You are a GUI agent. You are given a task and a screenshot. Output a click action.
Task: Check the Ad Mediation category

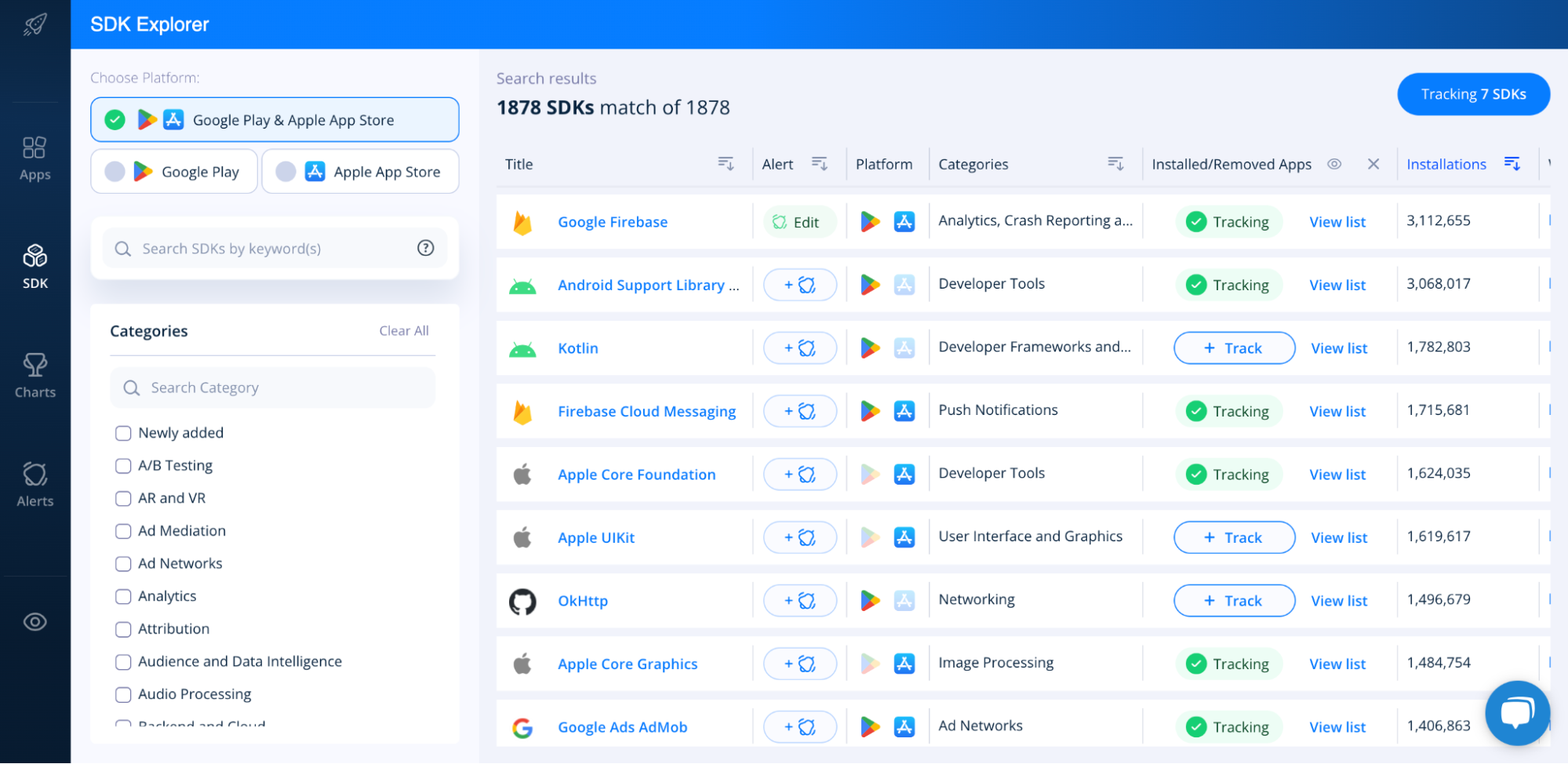[x=123, y=531]
